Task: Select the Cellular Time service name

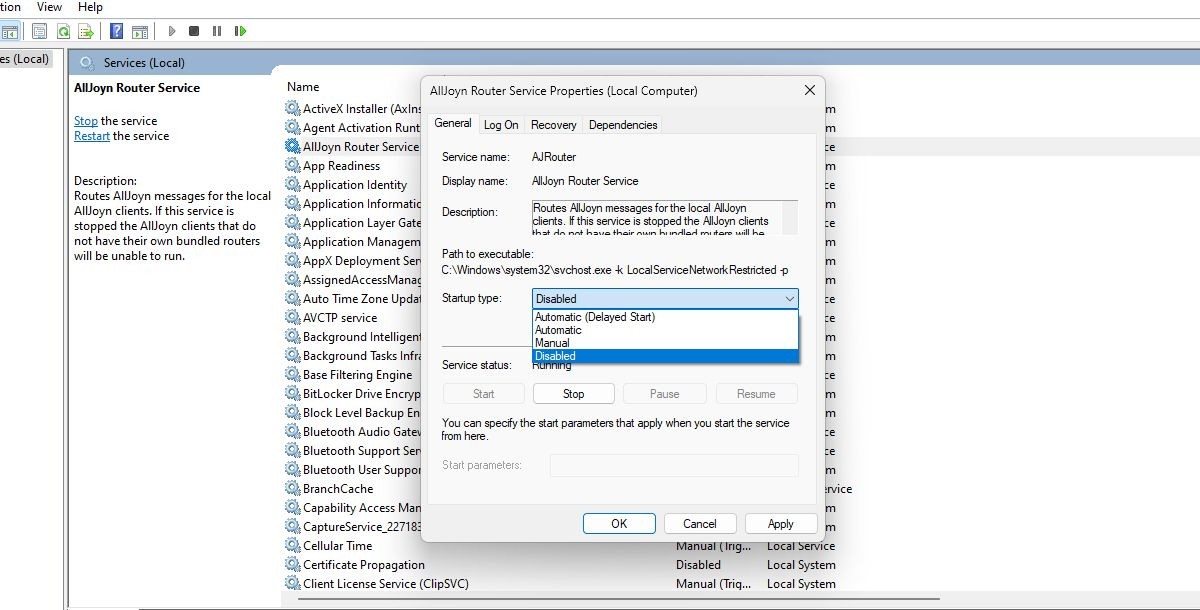Action: 337,546
